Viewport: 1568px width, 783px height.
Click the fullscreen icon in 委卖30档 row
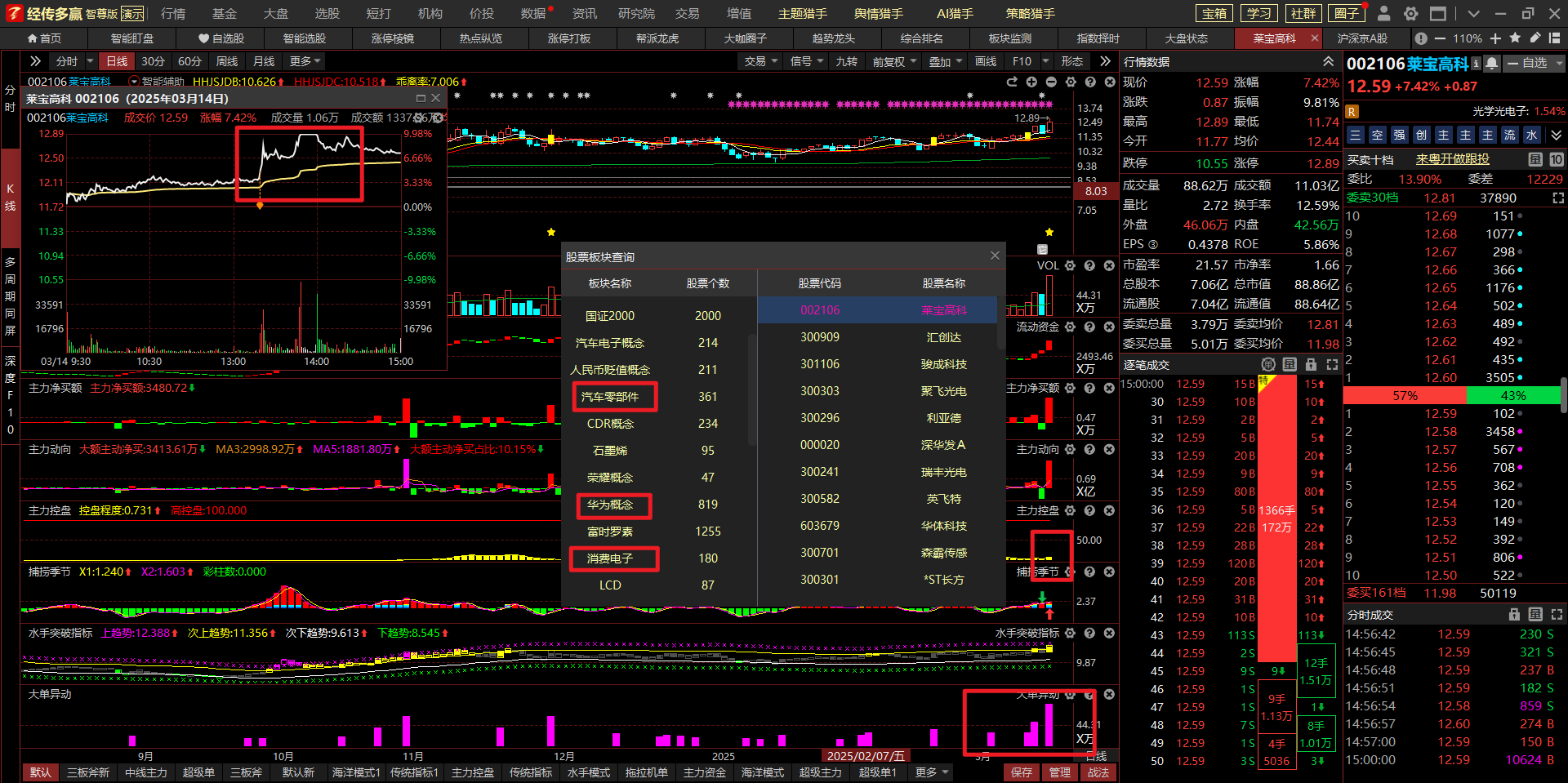1558,198
